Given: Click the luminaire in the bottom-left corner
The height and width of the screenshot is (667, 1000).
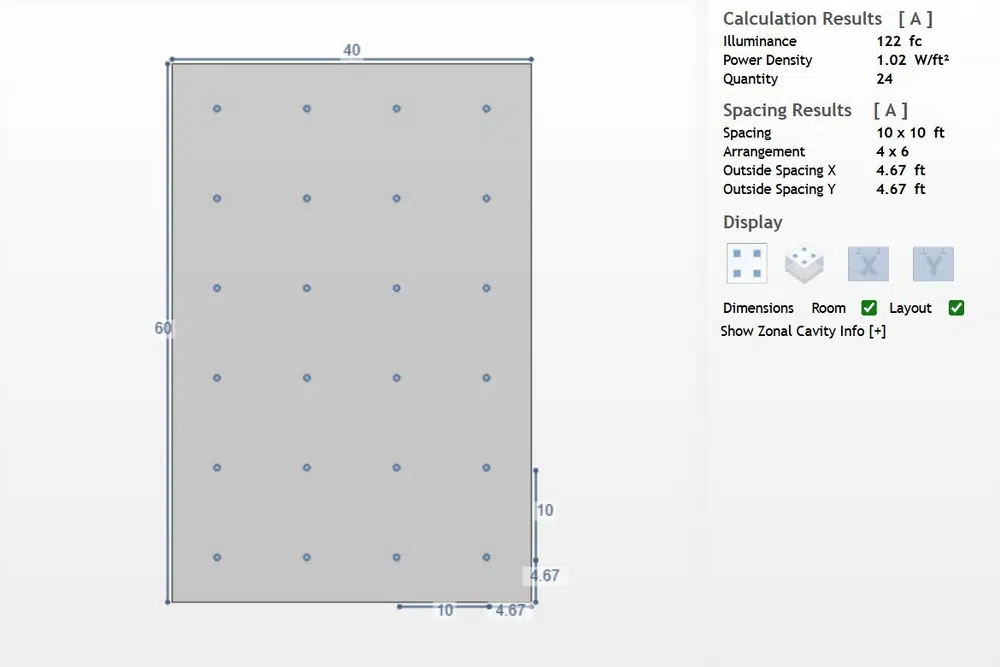Looking at the screenshot, I should [x=216, y=557].
